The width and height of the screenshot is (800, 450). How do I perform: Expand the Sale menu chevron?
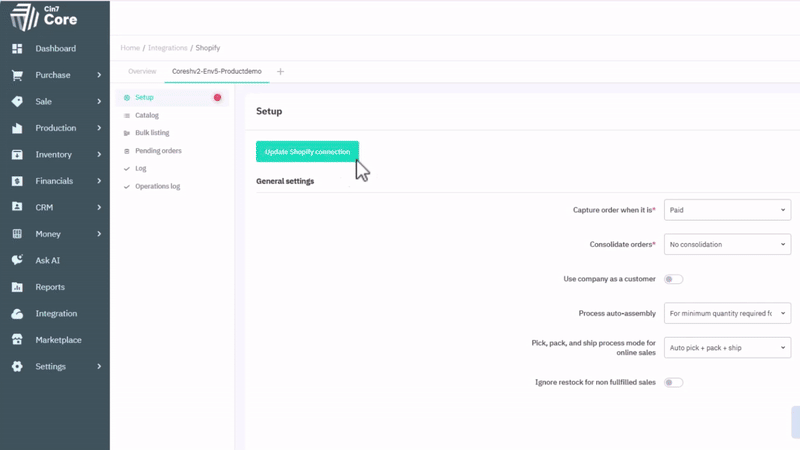tap(99, 102)
